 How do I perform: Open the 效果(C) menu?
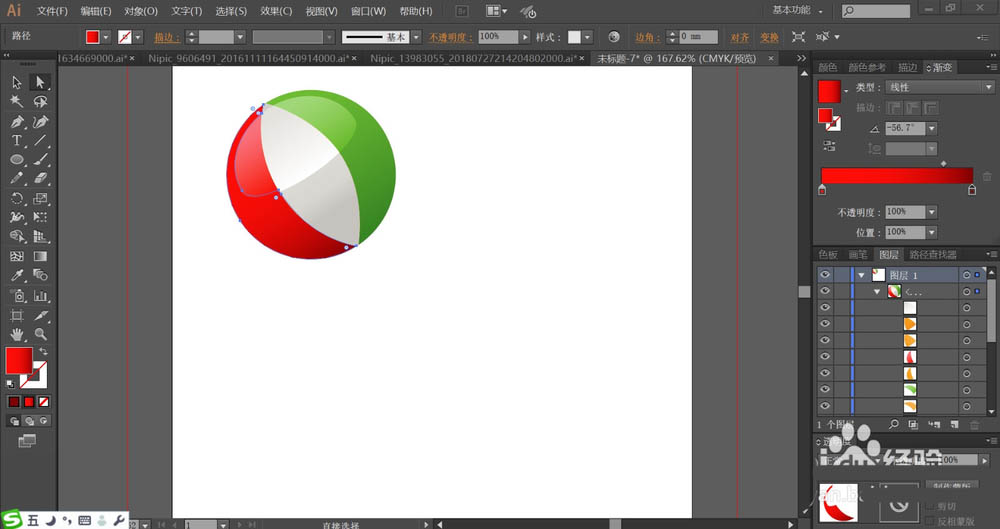[276, 11]
